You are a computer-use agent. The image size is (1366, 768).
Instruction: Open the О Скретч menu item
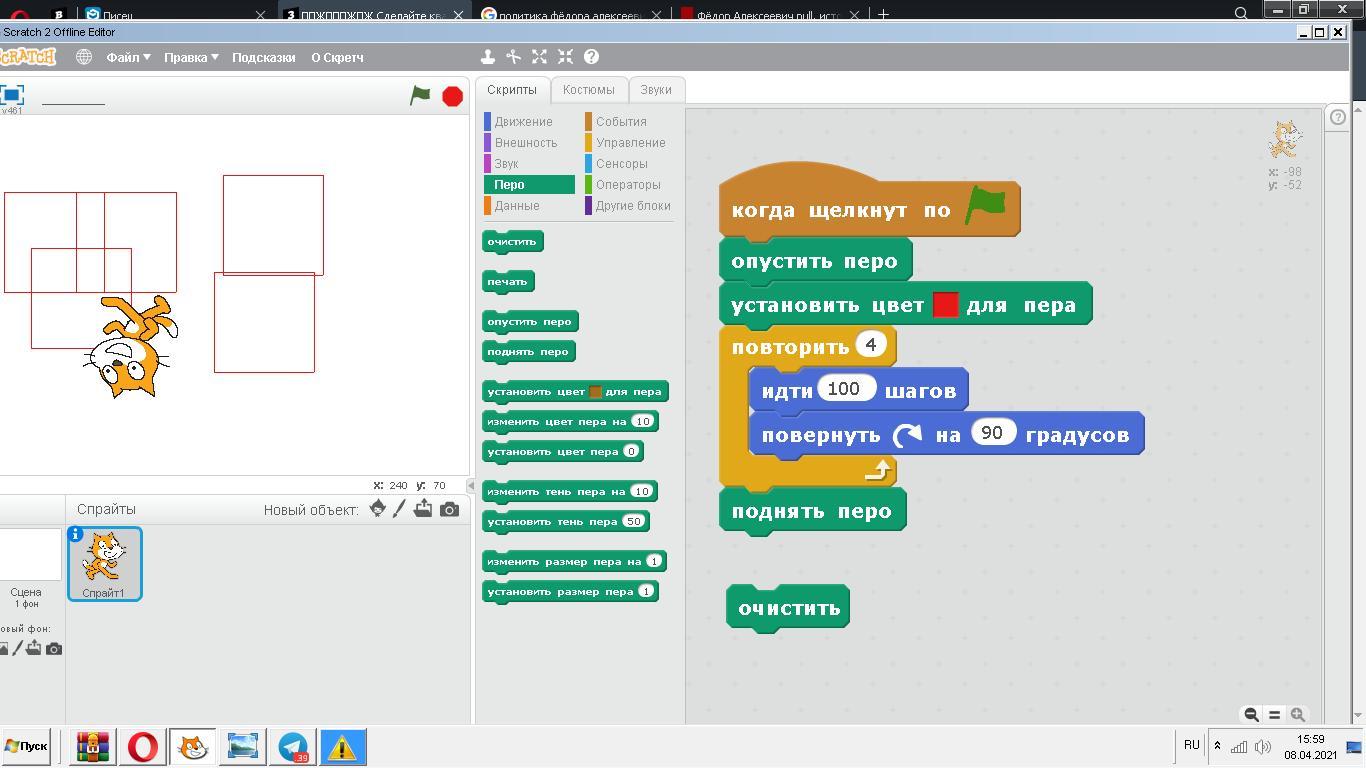337,57
